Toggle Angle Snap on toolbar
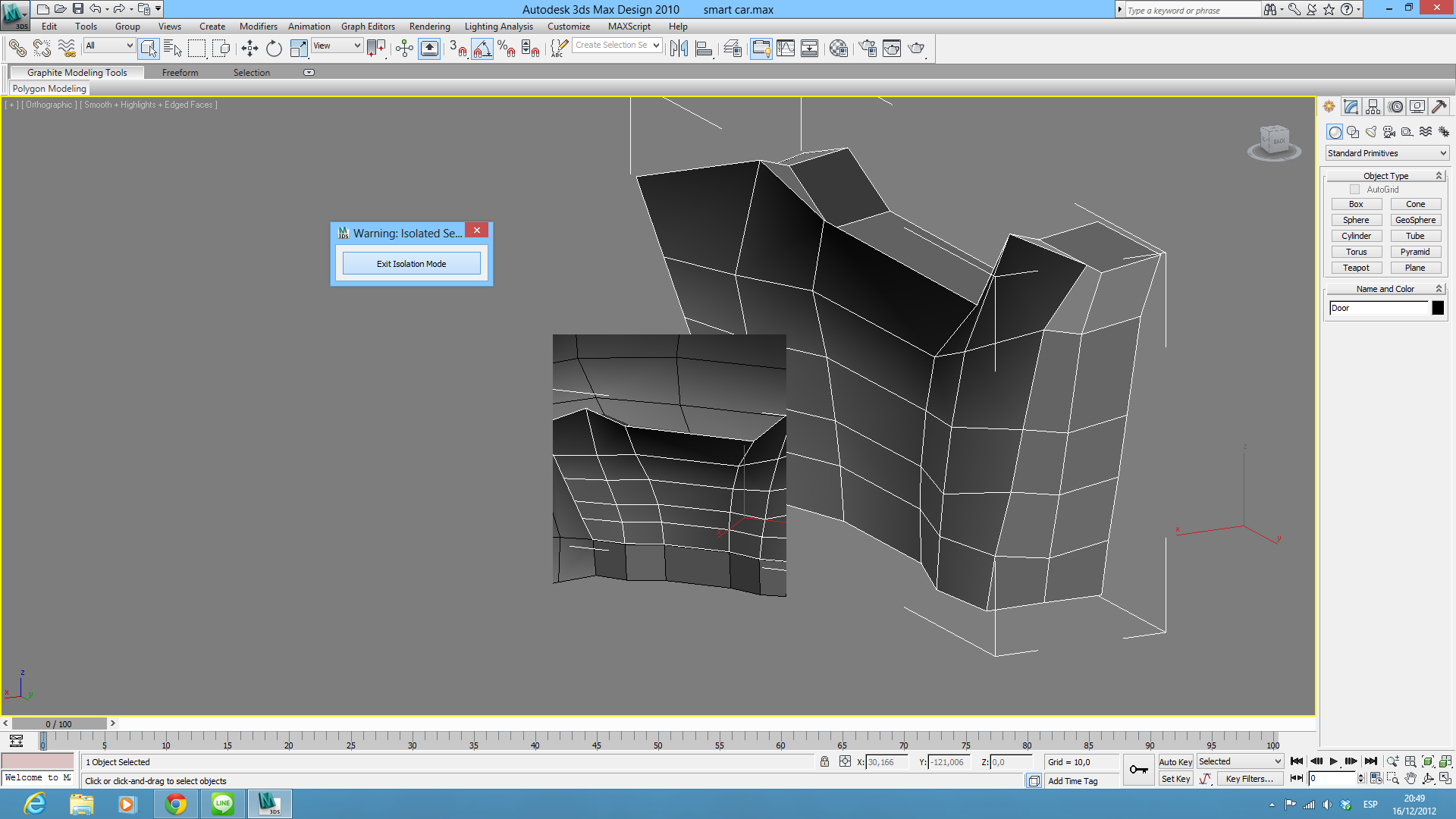The width and height of the screenshot is (1456, 819). pos(482,49)
